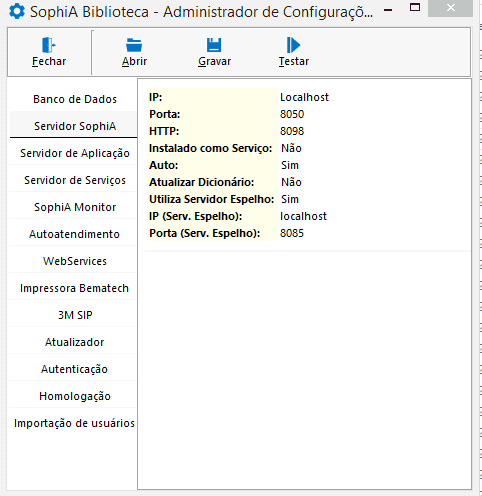This screenshot has height=496, width=482.
Task: Change Atualizar Dicionário value Não
Action: (291, 182)
